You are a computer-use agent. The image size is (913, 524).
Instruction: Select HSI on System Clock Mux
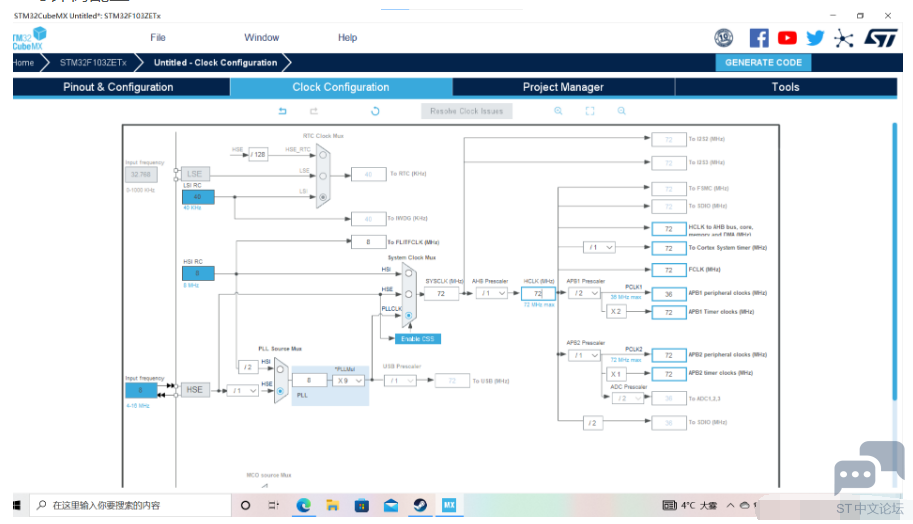point(409,273)
